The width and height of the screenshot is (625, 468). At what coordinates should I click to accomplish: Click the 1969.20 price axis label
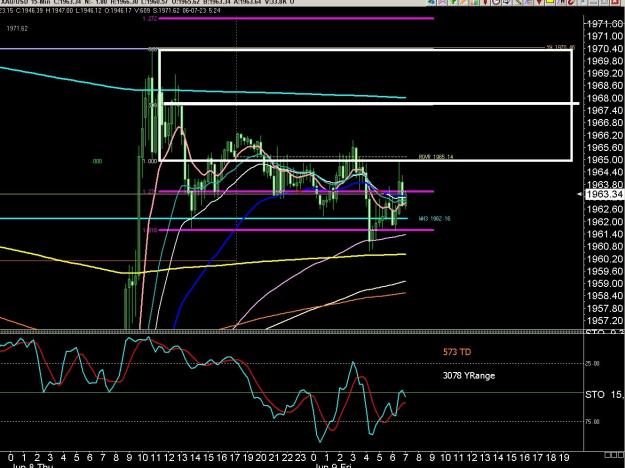click(605, 73)
